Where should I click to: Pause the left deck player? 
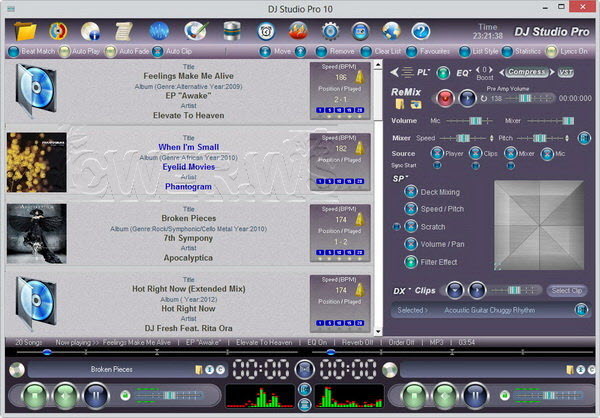(96, 394)
